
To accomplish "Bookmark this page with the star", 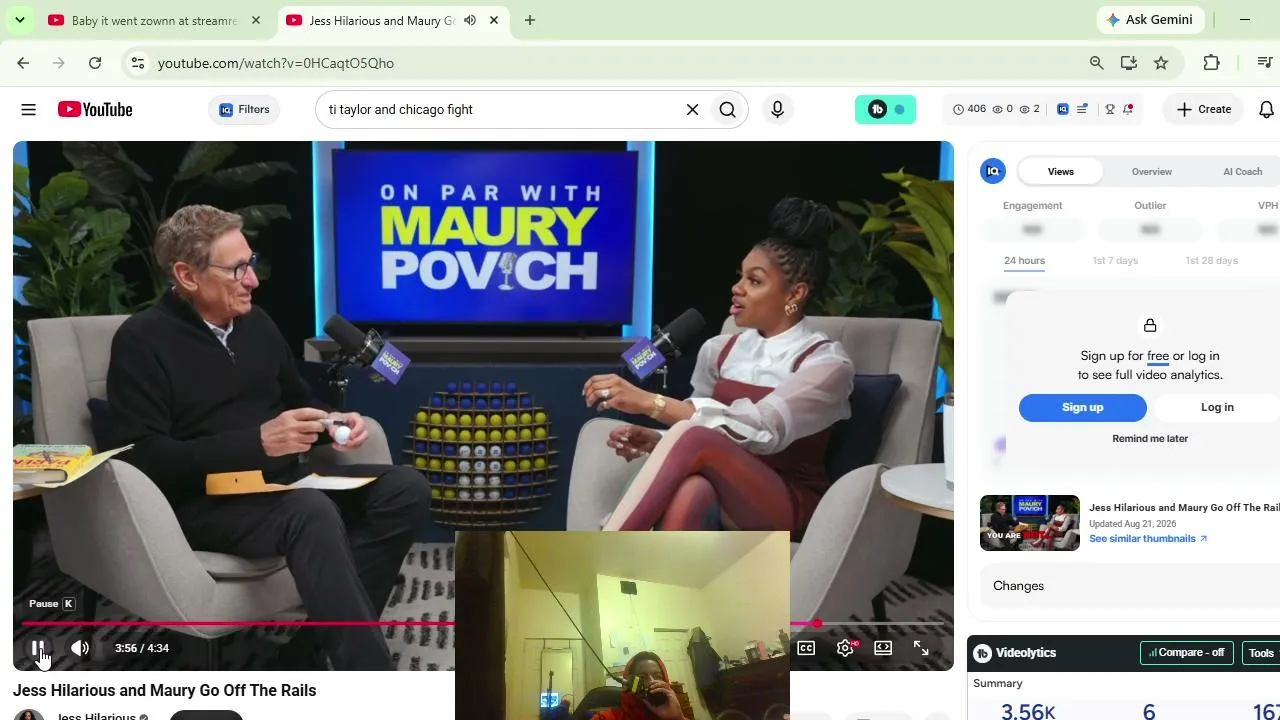I will (1161, 63).
